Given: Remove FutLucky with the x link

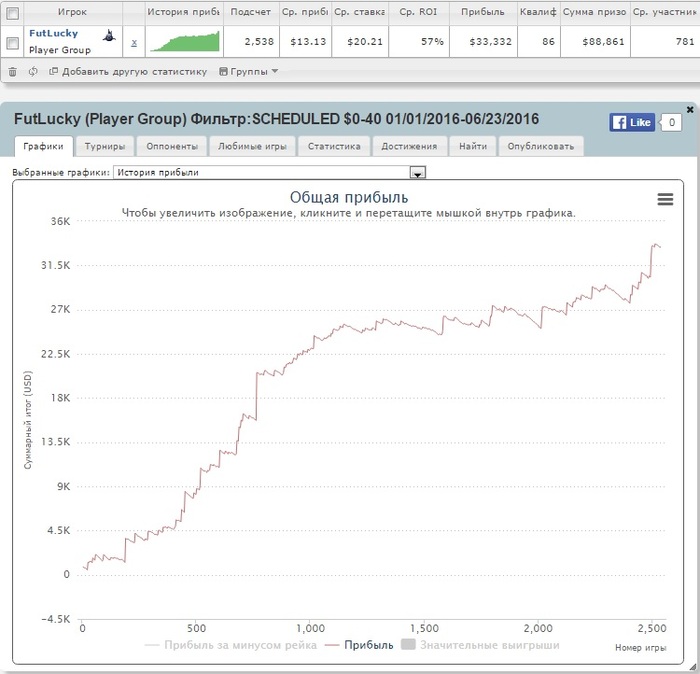Looking at the screenshot, I should pyautogui.click(x=134, y=43).
